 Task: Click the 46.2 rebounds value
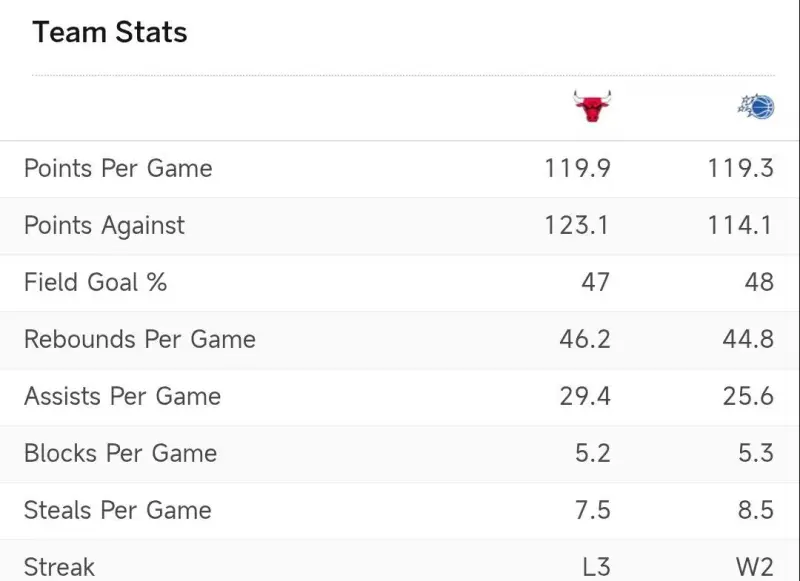584,339
